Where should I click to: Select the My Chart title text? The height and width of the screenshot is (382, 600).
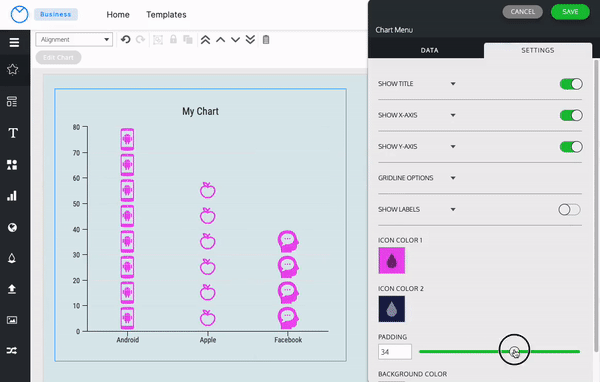tap(201, 111)
